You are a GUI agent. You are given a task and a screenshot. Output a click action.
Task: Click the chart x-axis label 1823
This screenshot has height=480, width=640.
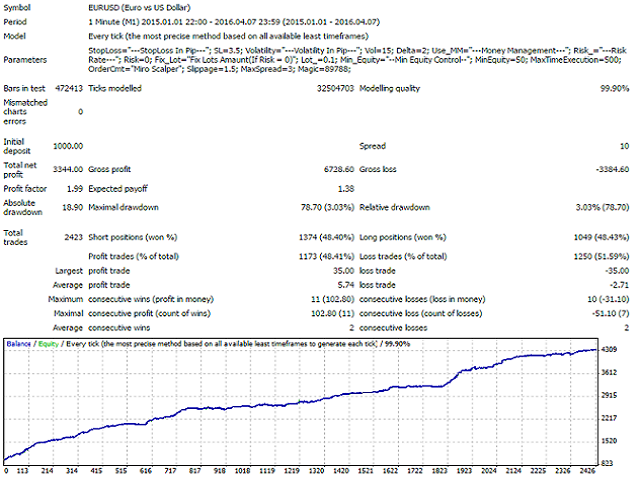(x=440, y=471)
